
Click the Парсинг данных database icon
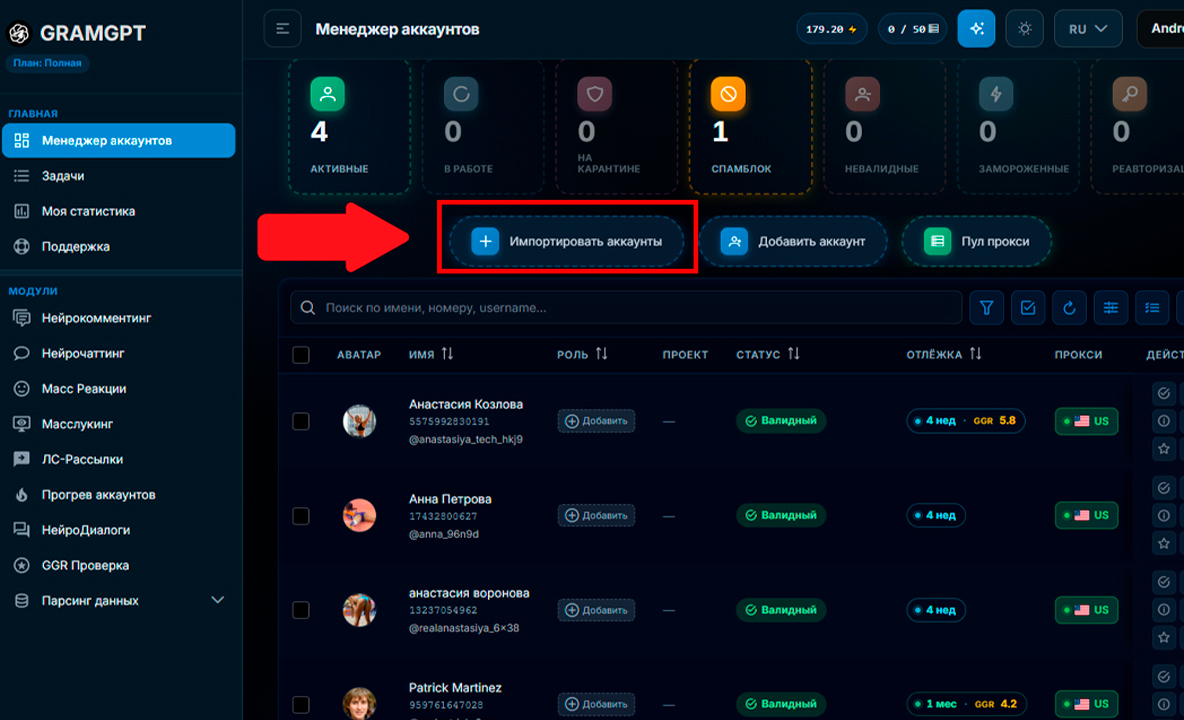(22, 601)
